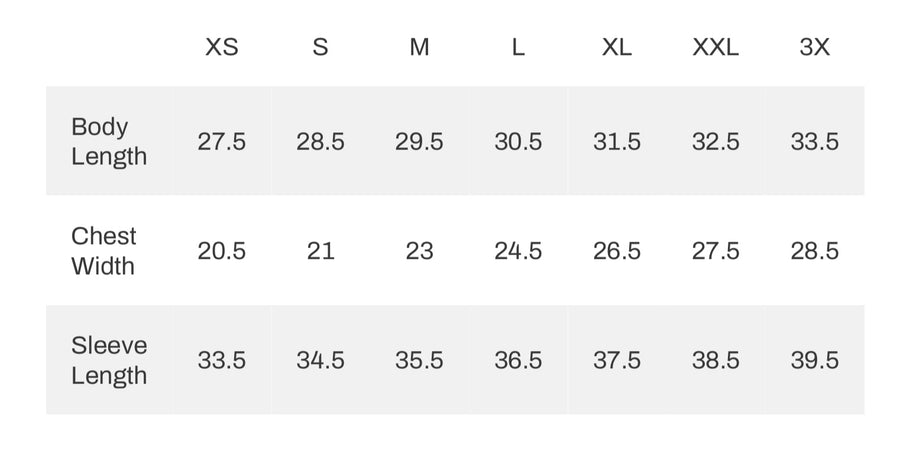Select the S size column header
This screenshot has height=461, width=900.
pyautogui.click(x=320, y=47)
